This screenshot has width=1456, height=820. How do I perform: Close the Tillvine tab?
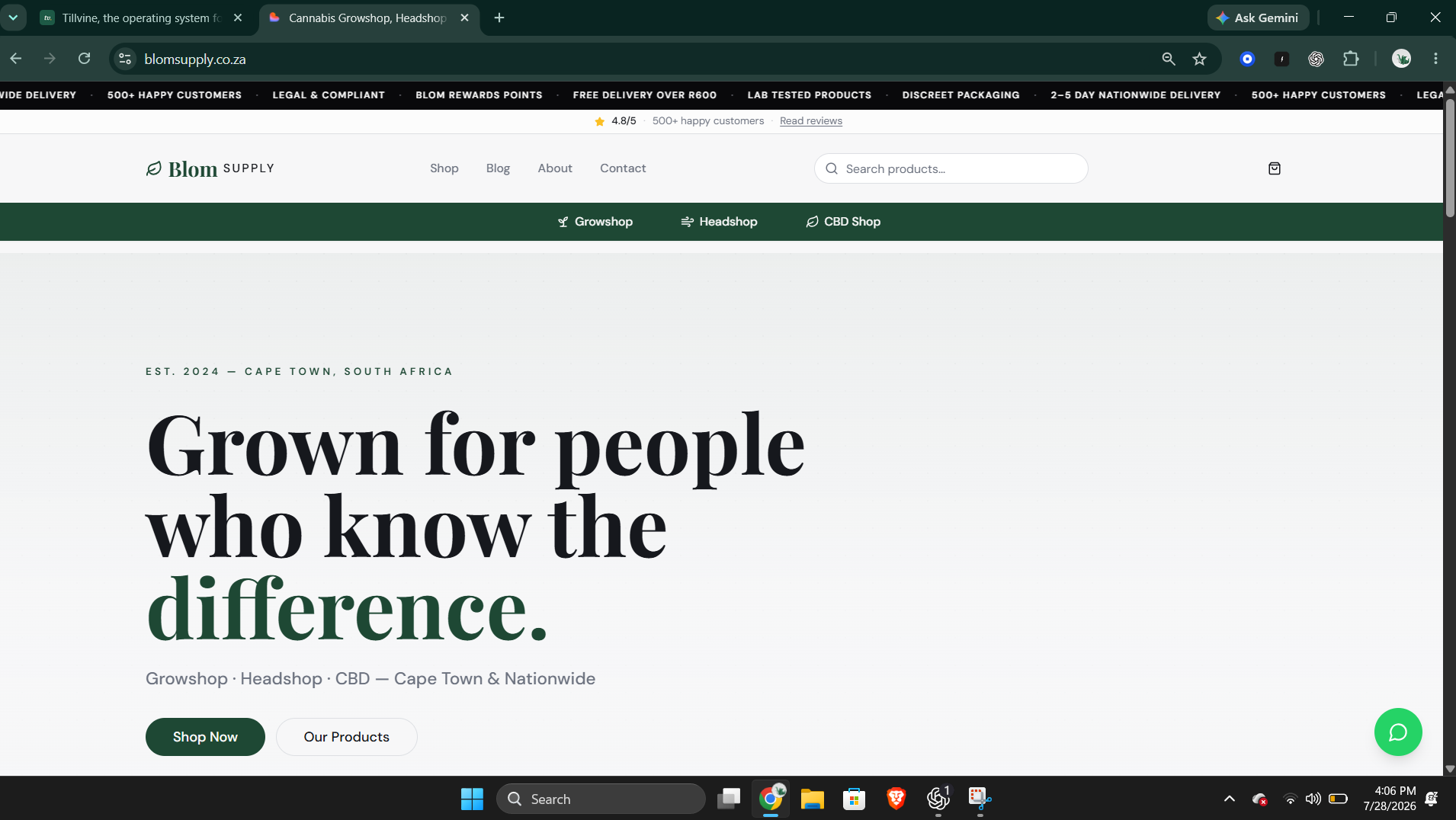click(238, 18)
